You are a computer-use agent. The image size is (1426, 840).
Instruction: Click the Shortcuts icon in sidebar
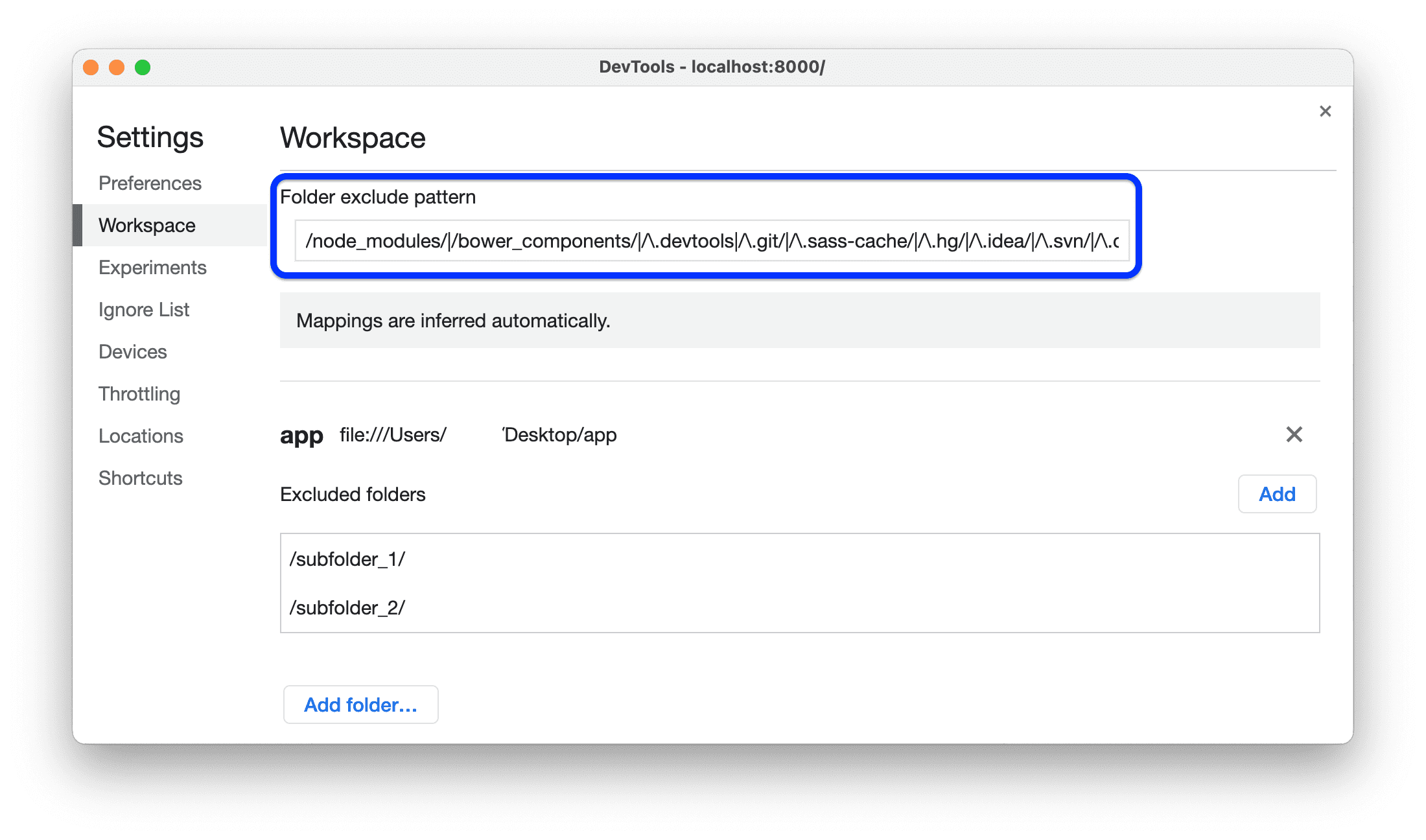140,476
